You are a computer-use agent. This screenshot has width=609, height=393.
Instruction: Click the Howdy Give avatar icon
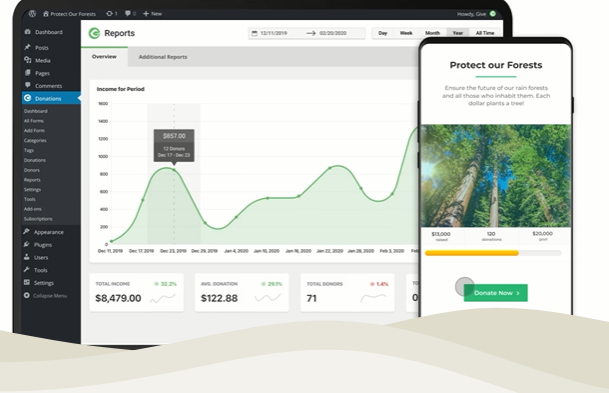pos(492,14)
